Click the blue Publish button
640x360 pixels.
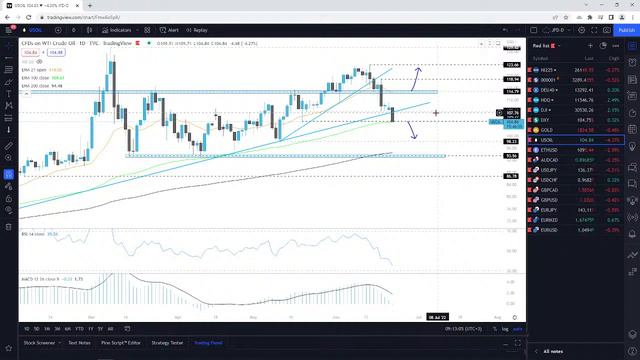tap(626, 30)
